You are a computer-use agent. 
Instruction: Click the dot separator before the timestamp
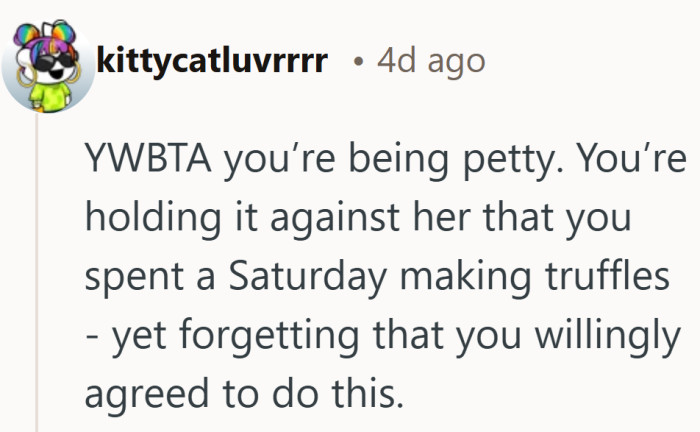358,62
